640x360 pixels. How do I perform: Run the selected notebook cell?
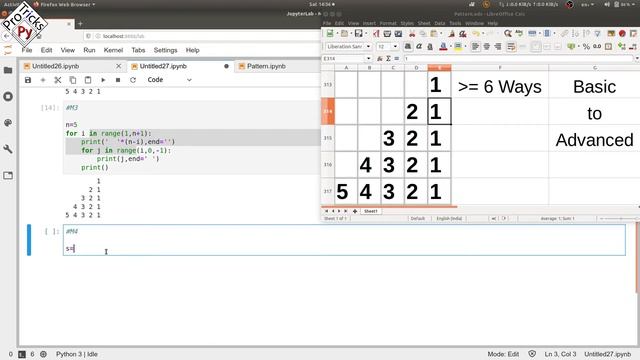click(x=103, y=80)
